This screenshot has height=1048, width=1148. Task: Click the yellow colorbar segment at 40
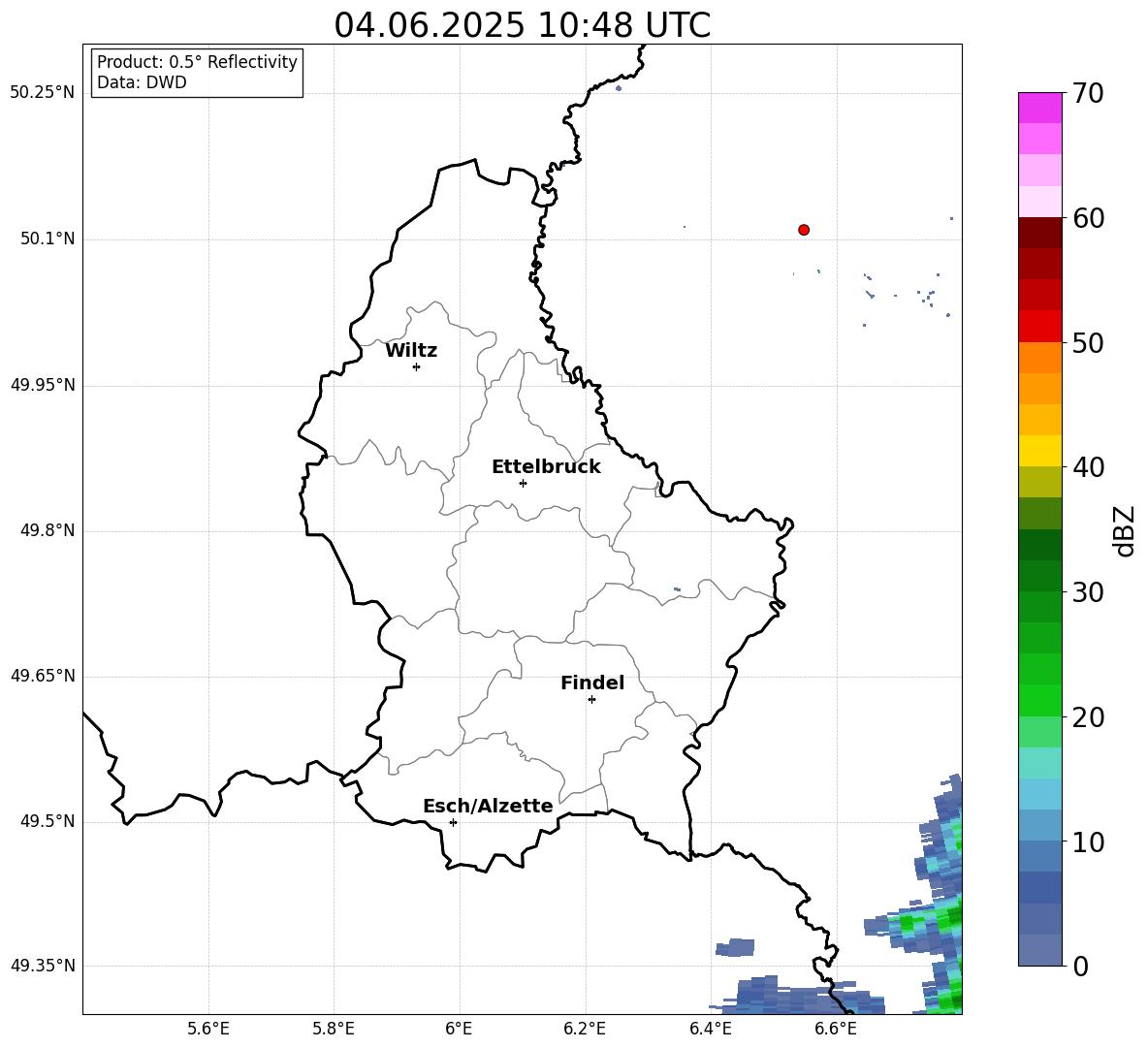(1040, 451)
